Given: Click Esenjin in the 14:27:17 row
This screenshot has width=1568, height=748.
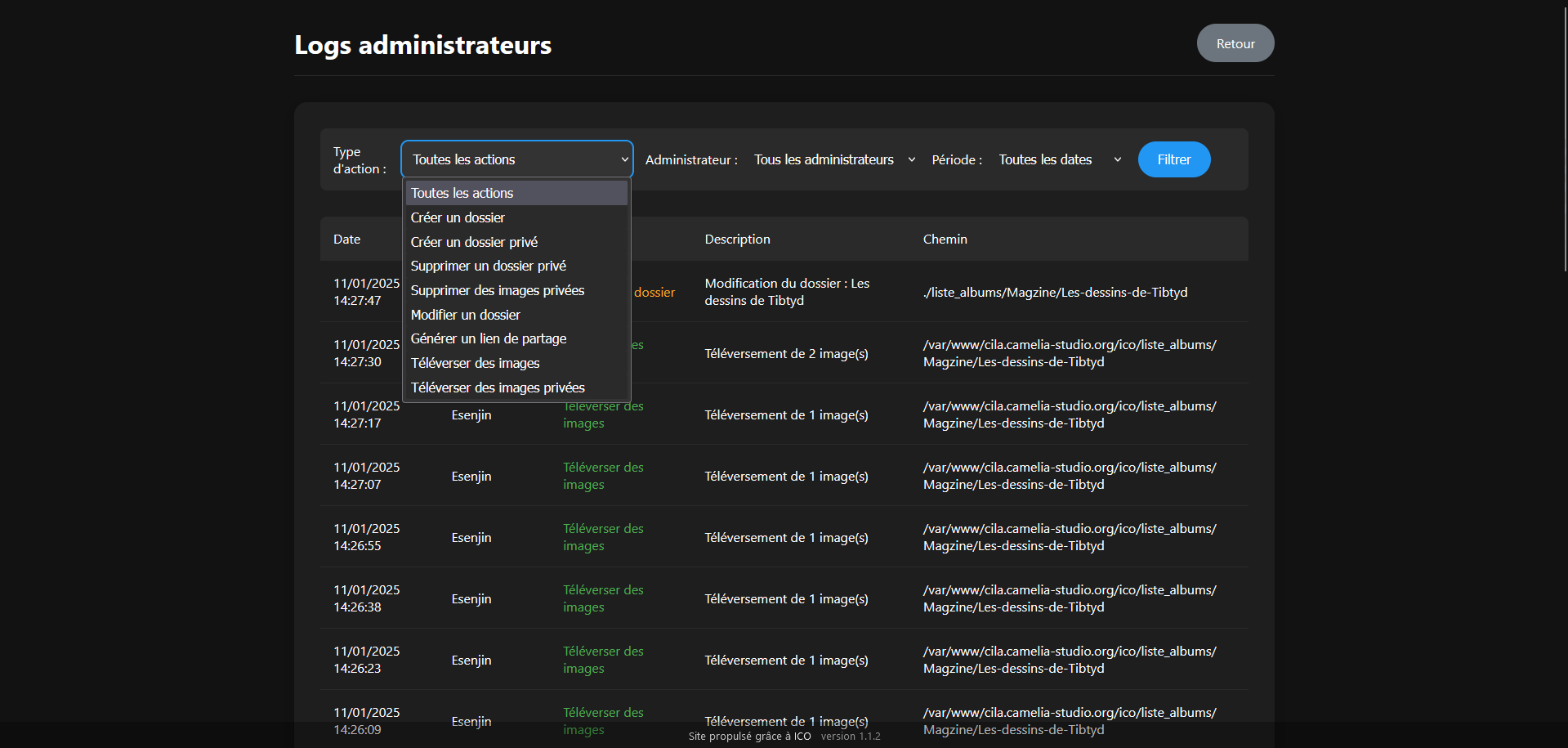Looking at the screenshot, I should (471, 414).
